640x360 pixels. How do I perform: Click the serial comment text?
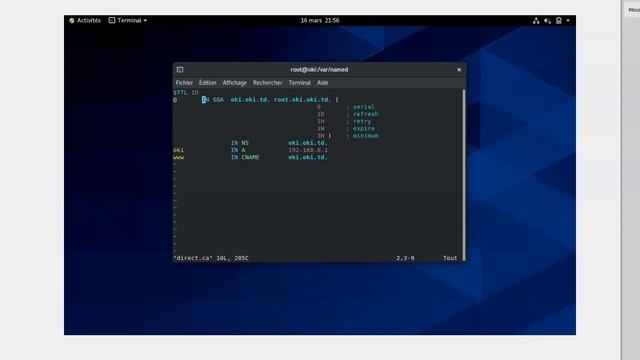364,107
